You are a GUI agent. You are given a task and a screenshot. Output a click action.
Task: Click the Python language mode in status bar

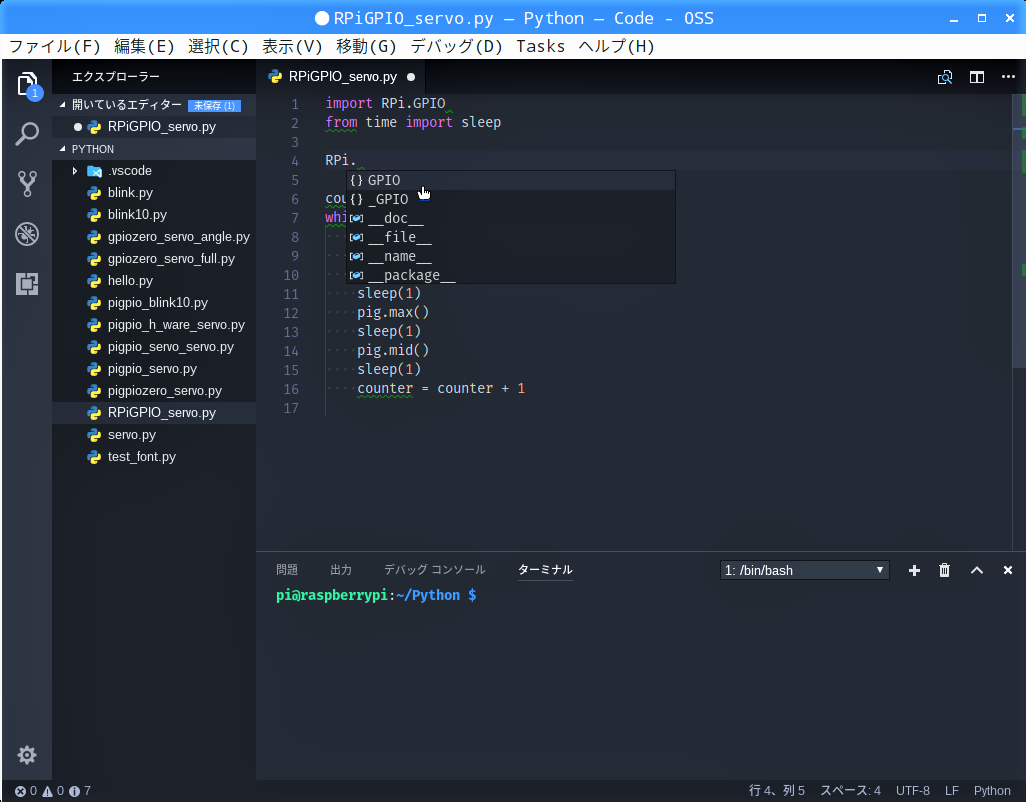tap(992, 791)
